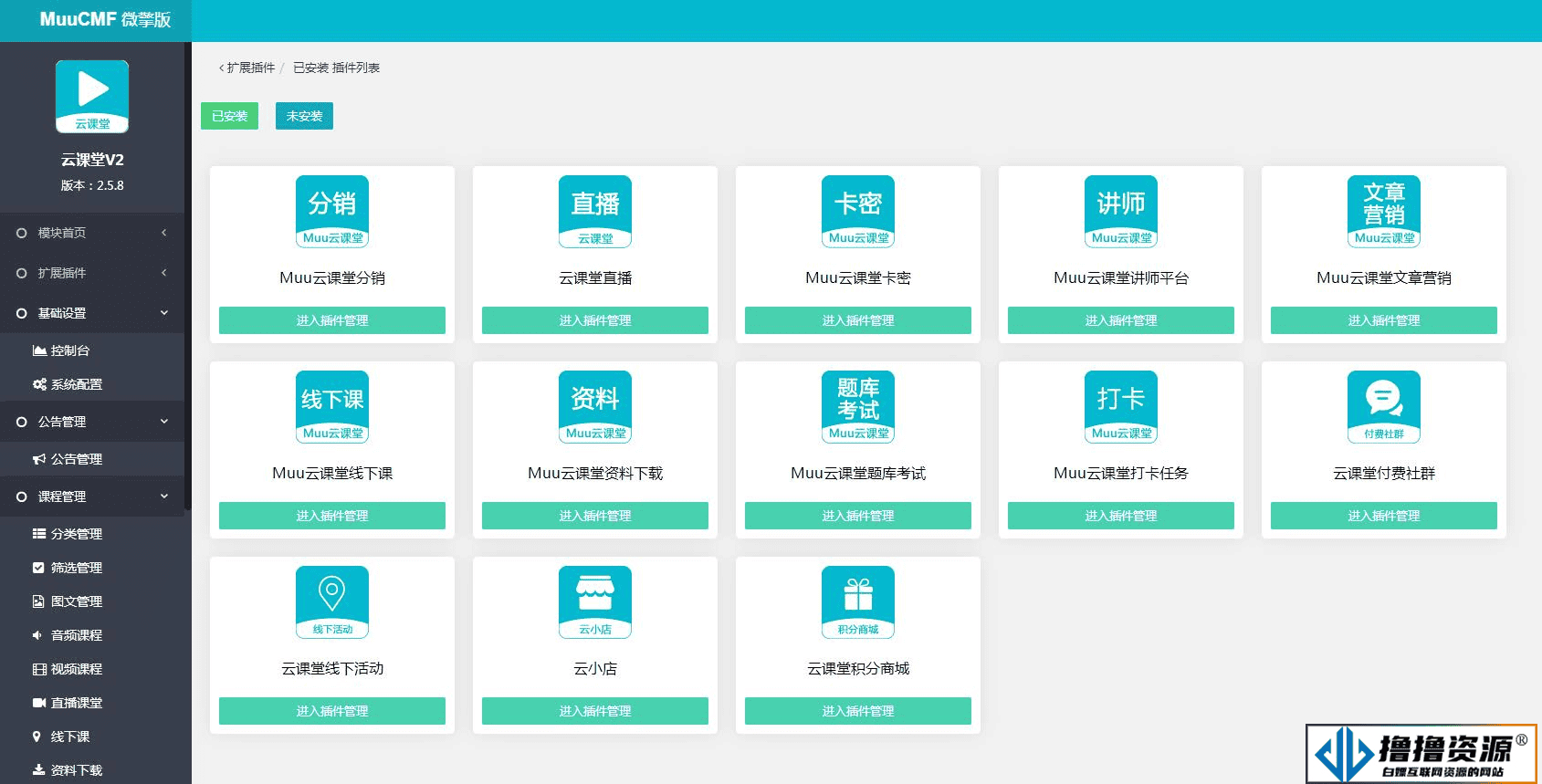Click the 打卡 plugin icon
The width and height of the screenshot is (1542, 784).
1121,407
